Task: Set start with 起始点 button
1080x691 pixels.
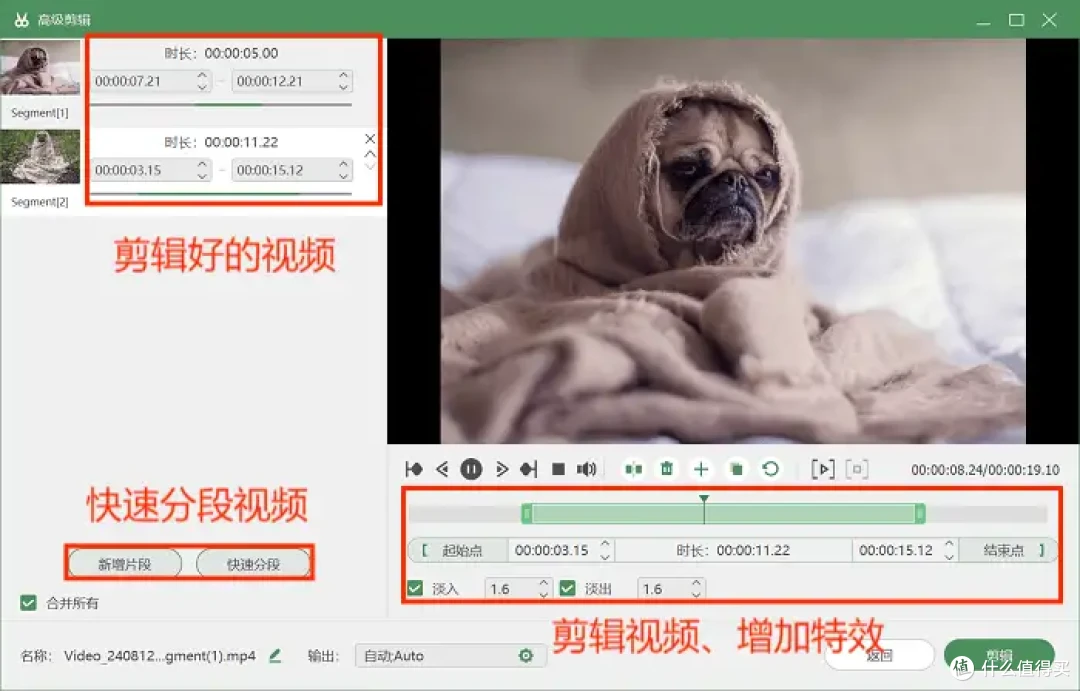Action: pos(458,550)
